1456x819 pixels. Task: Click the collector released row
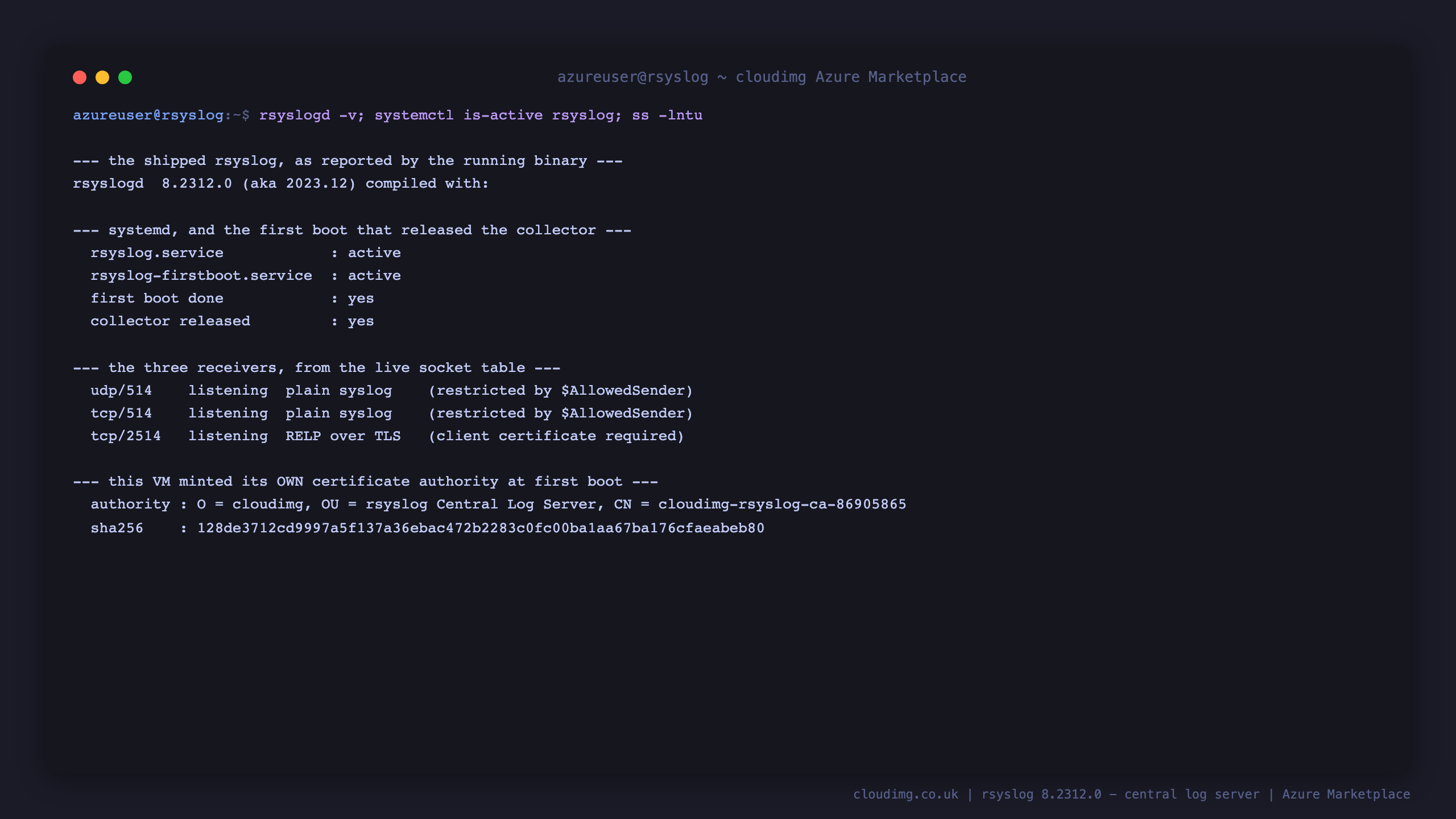232,321
